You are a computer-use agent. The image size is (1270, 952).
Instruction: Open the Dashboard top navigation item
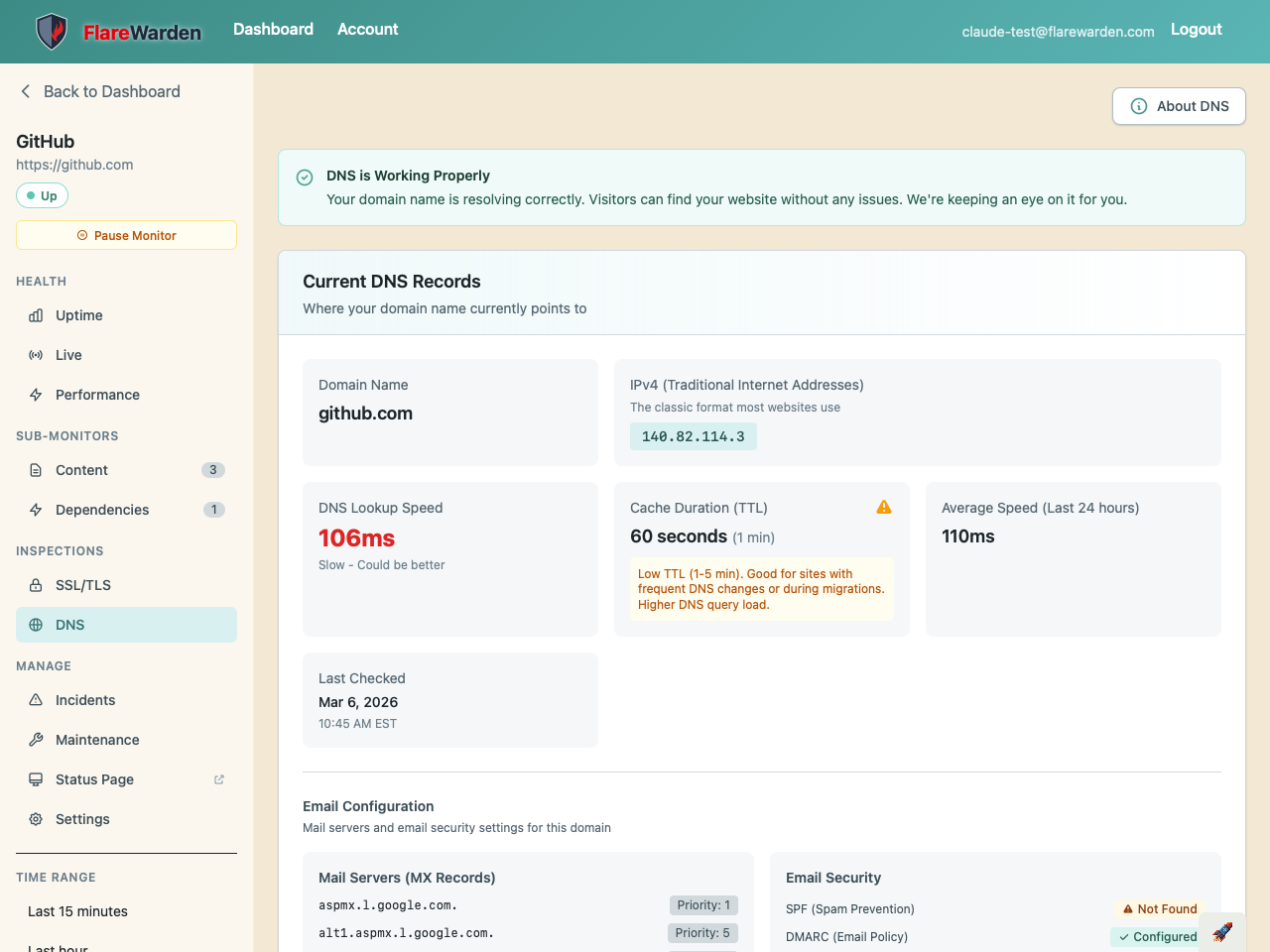(x=273, y=30)
